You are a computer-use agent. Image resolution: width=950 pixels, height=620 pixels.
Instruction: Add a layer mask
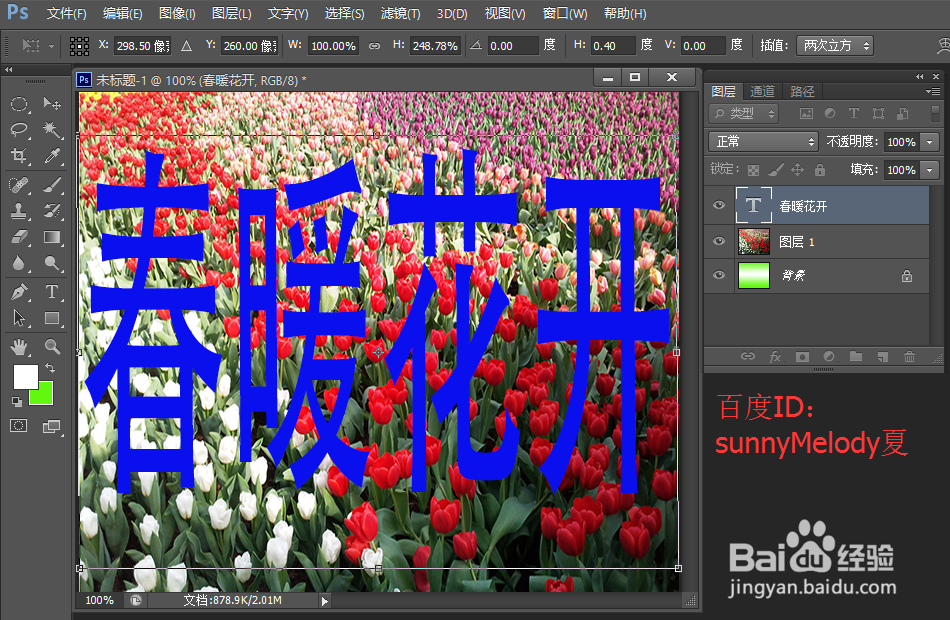tap(802, 356)
